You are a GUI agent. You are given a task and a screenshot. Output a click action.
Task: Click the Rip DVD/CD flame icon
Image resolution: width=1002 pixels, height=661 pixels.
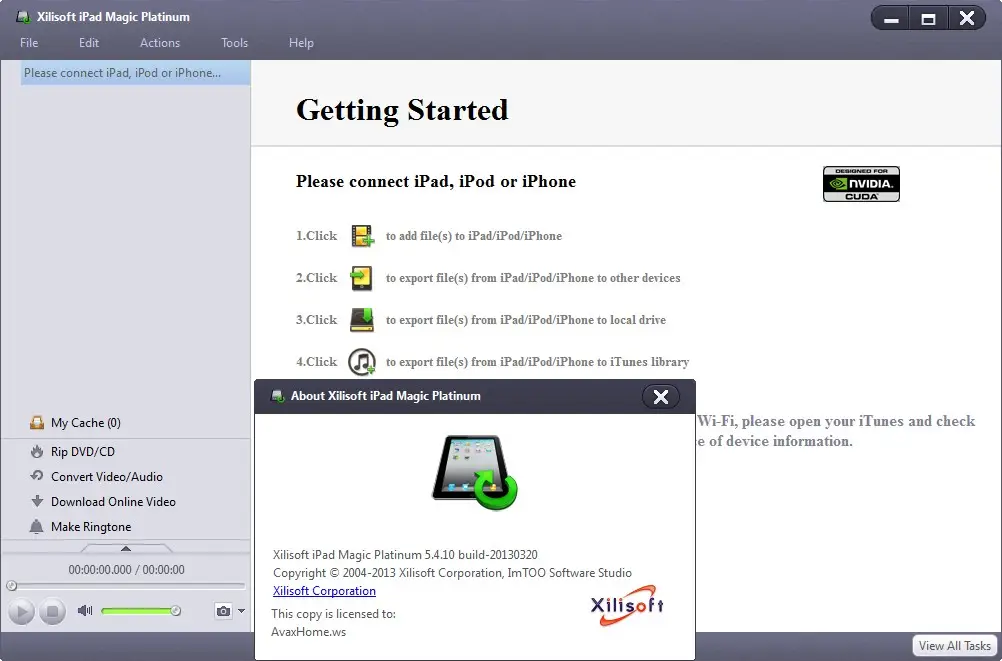pyautogui.click(x=37, y=451)
